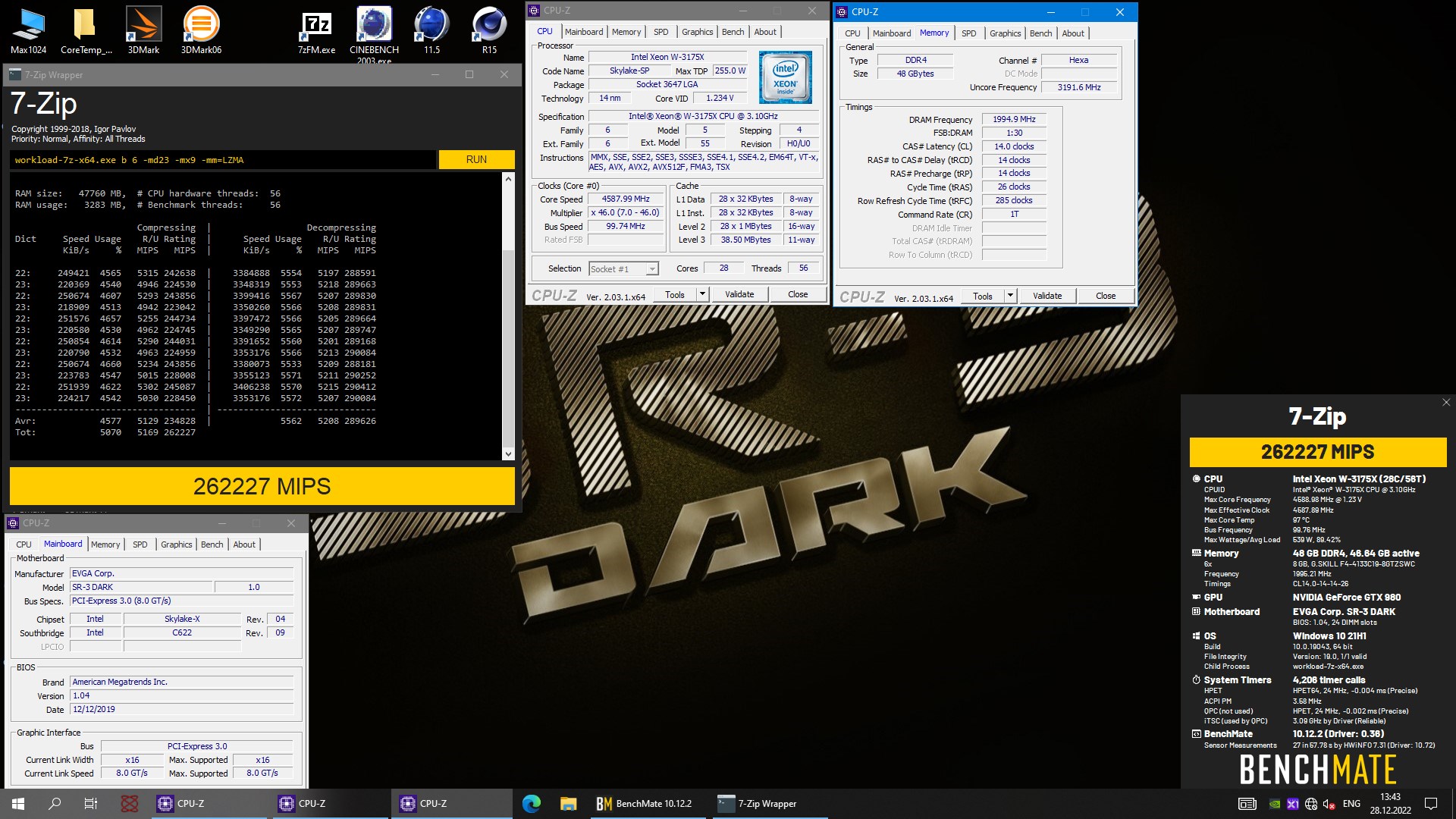Click BIOS date 12/12/2019 field
The image size is (1456, 819).
(181, 709)
